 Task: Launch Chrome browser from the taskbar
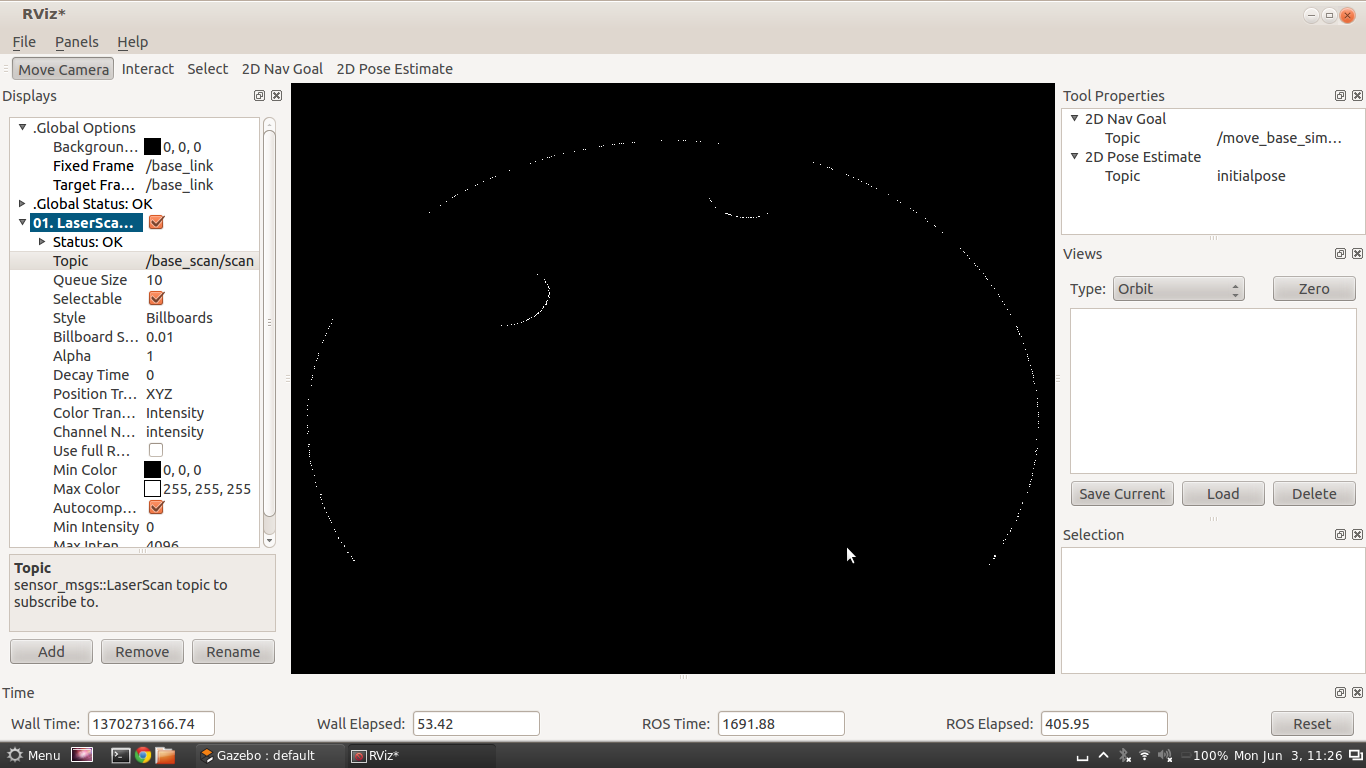click(x=143, y=755)
